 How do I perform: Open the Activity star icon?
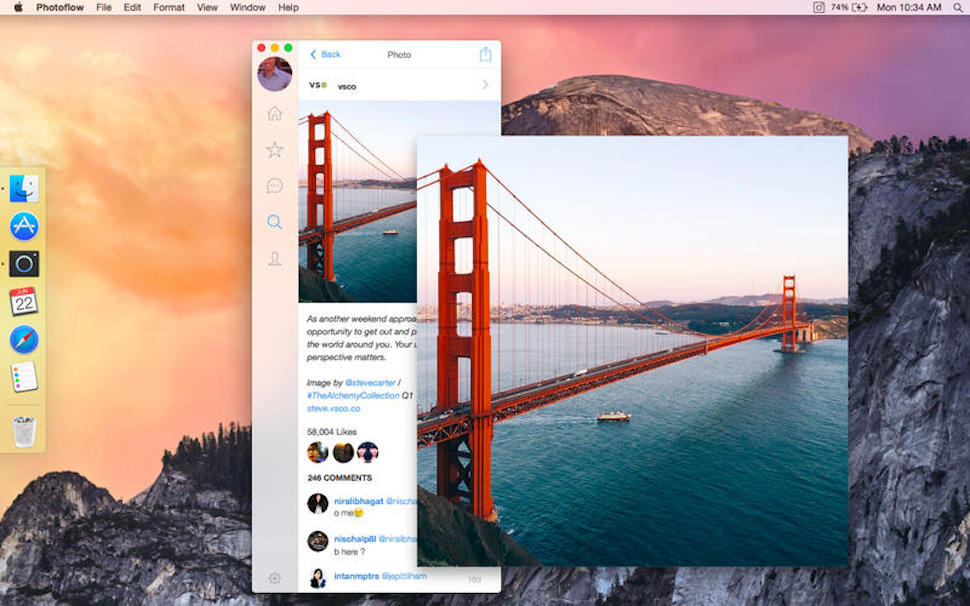pos(273,150)
